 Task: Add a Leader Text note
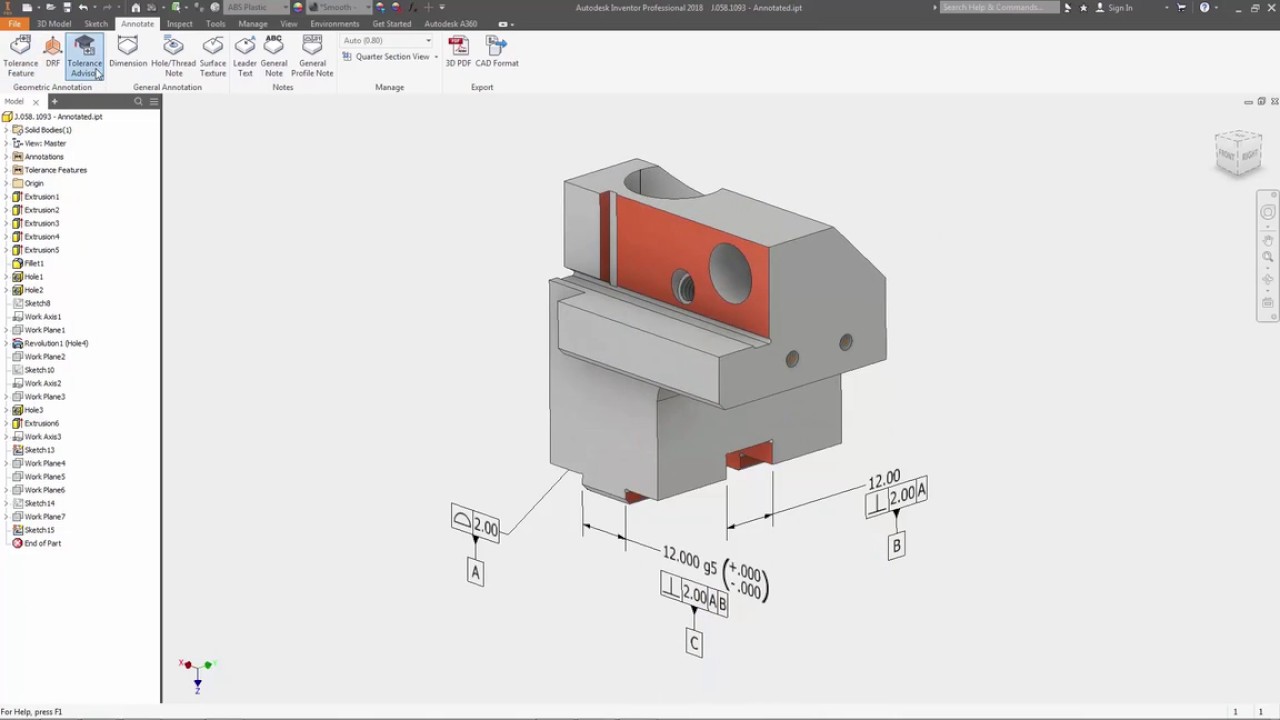(x=245, y=56)
